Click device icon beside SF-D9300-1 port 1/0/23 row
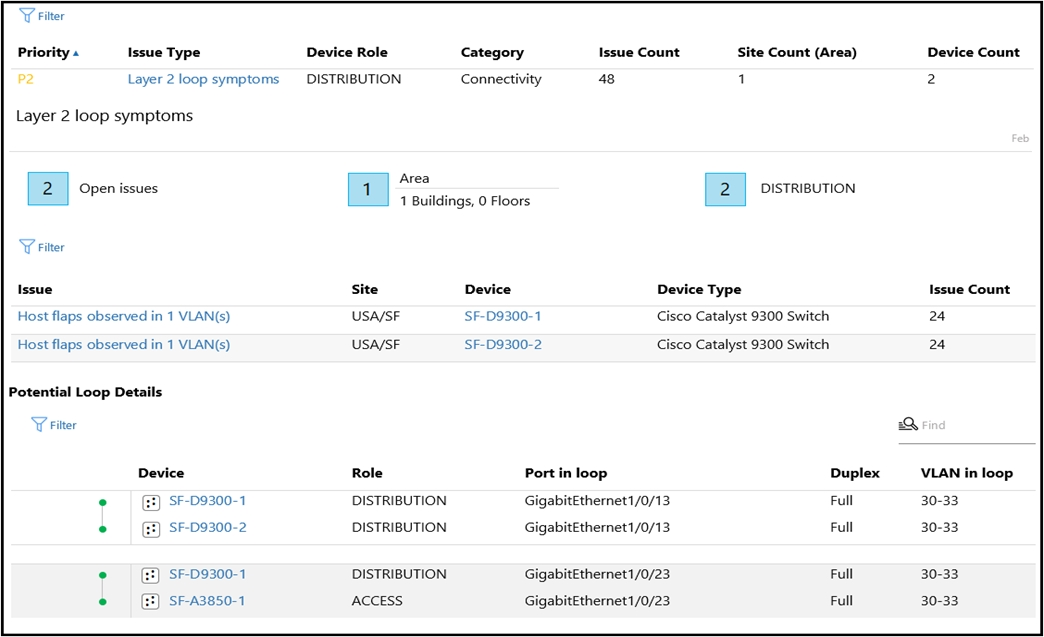Image resolution: width=1044 pixels, height=637 pixels. point(150,575)
